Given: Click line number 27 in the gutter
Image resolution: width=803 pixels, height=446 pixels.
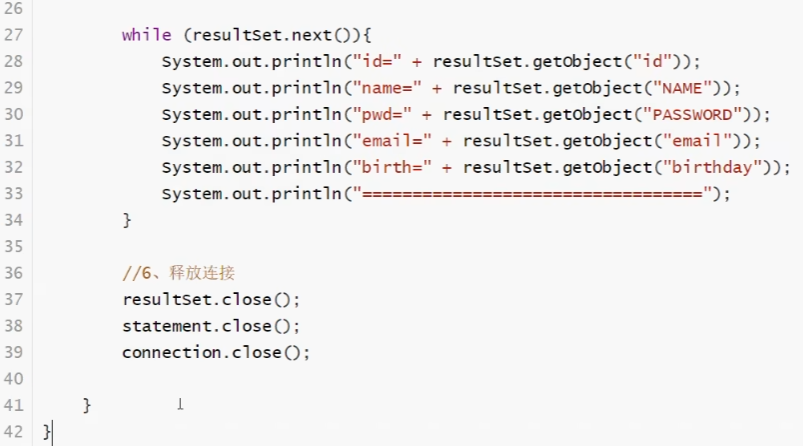Looking at the screenshot, I should (x=14, y=35).
